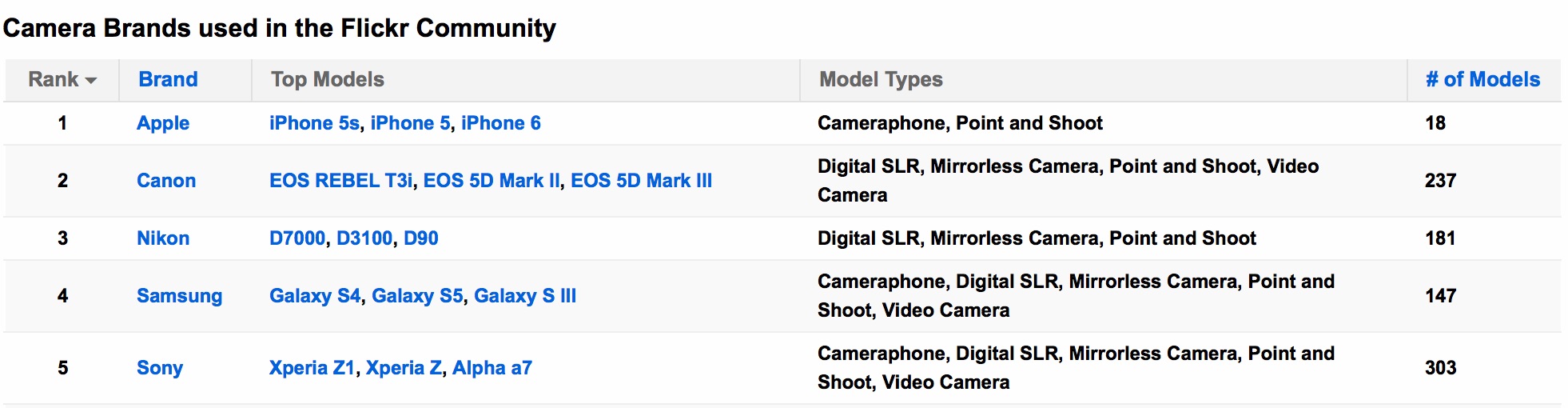Open the Apple brand page
The image size is (1568, 408).
pos(163,123)
